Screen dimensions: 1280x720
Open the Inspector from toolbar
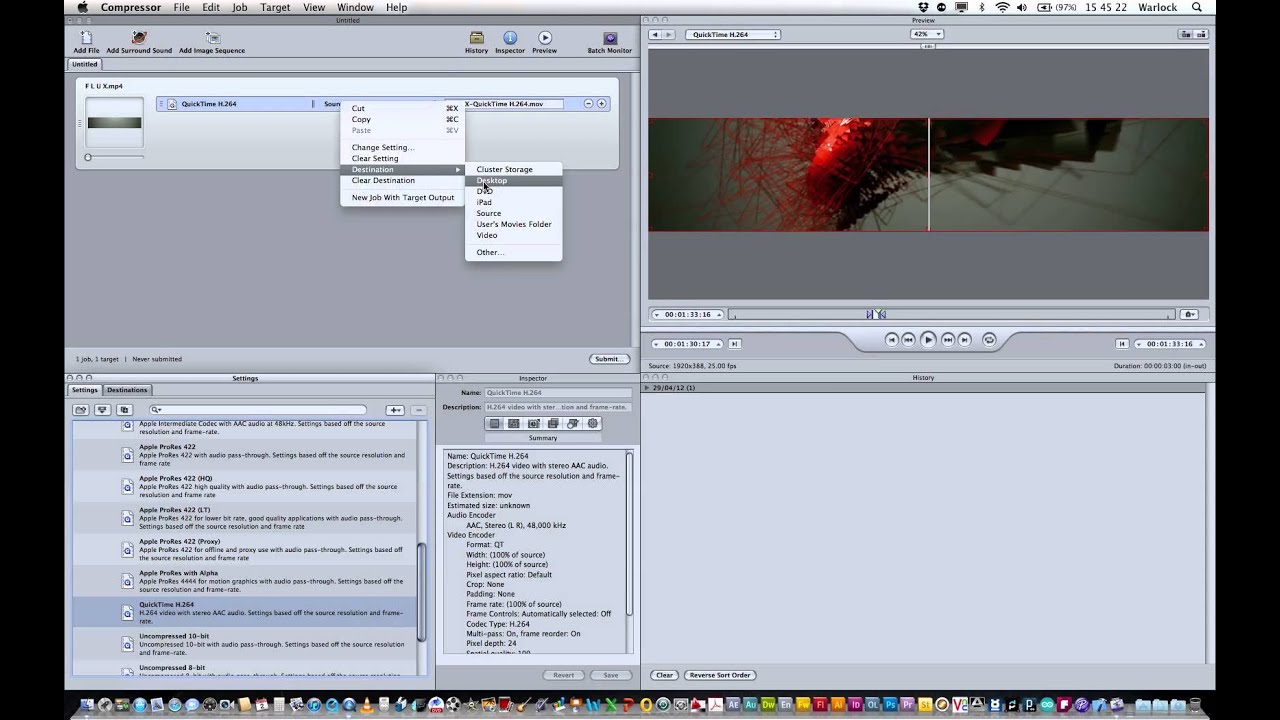click(510, 38)
